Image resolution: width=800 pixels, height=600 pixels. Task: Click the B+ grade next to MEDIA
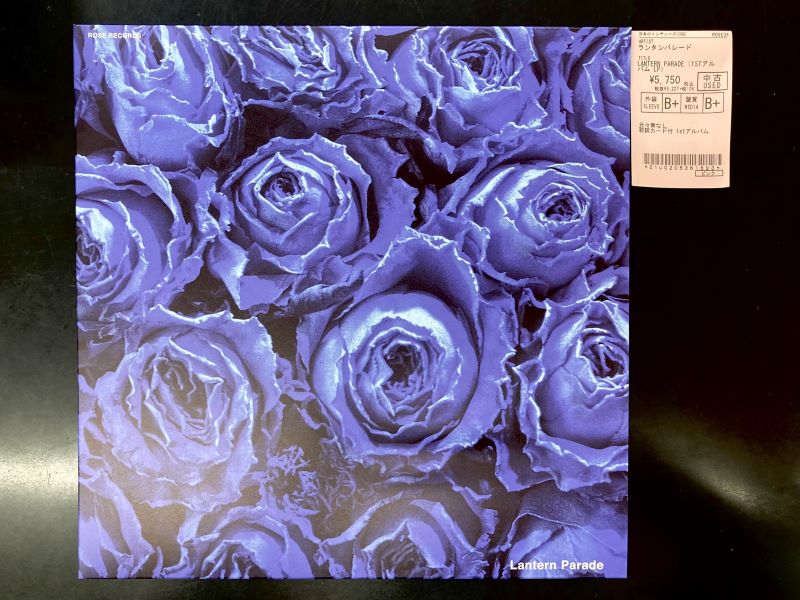click(712, 103)
